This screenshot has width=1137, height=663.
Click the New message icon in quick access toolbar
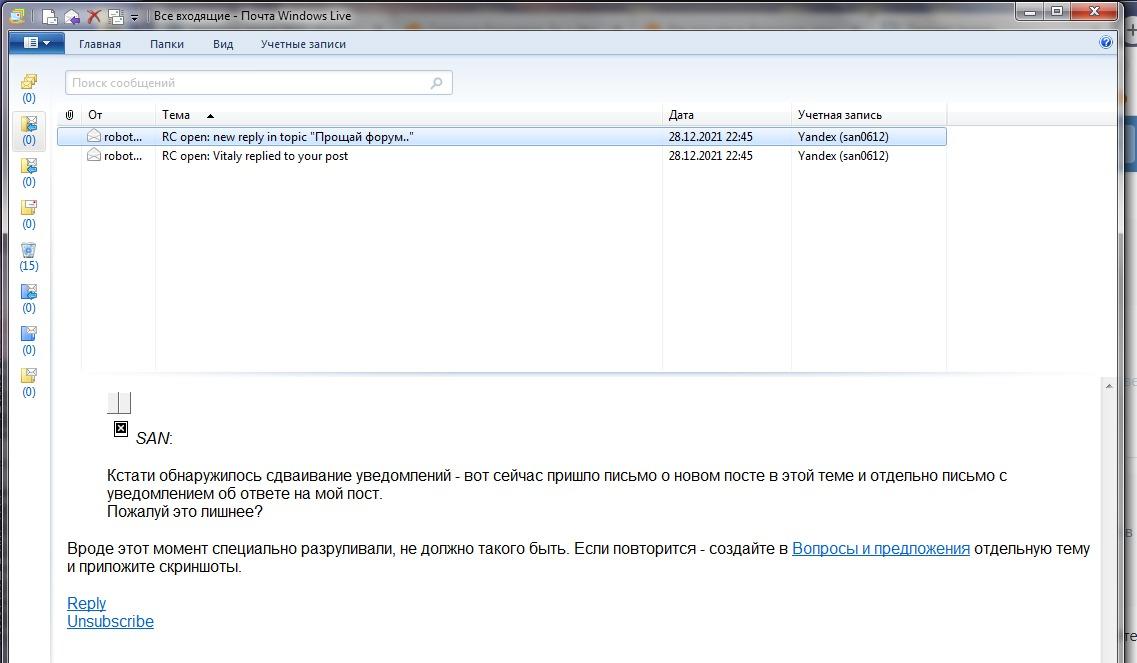pos(49,16)
